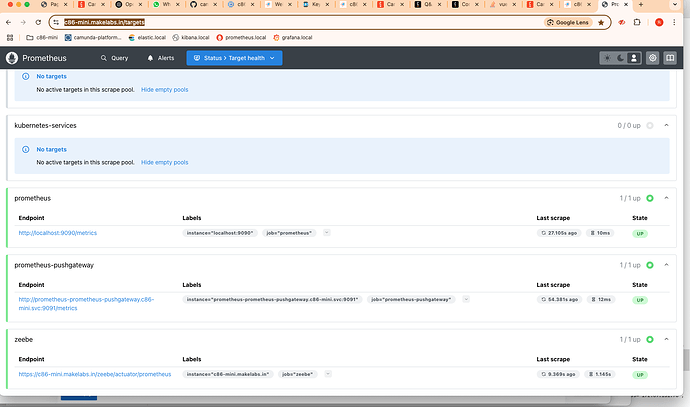The height and width of the screenshot is (407, 690).
Task: Expand labels for localhost:9090 target
Action: tap(327, 233)
